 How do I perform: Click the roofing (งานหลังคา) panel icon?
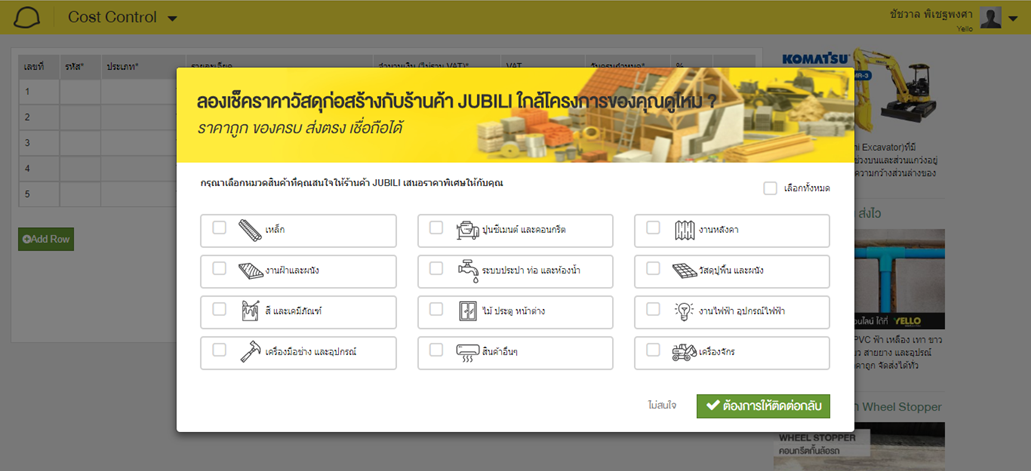click(685, 230)
